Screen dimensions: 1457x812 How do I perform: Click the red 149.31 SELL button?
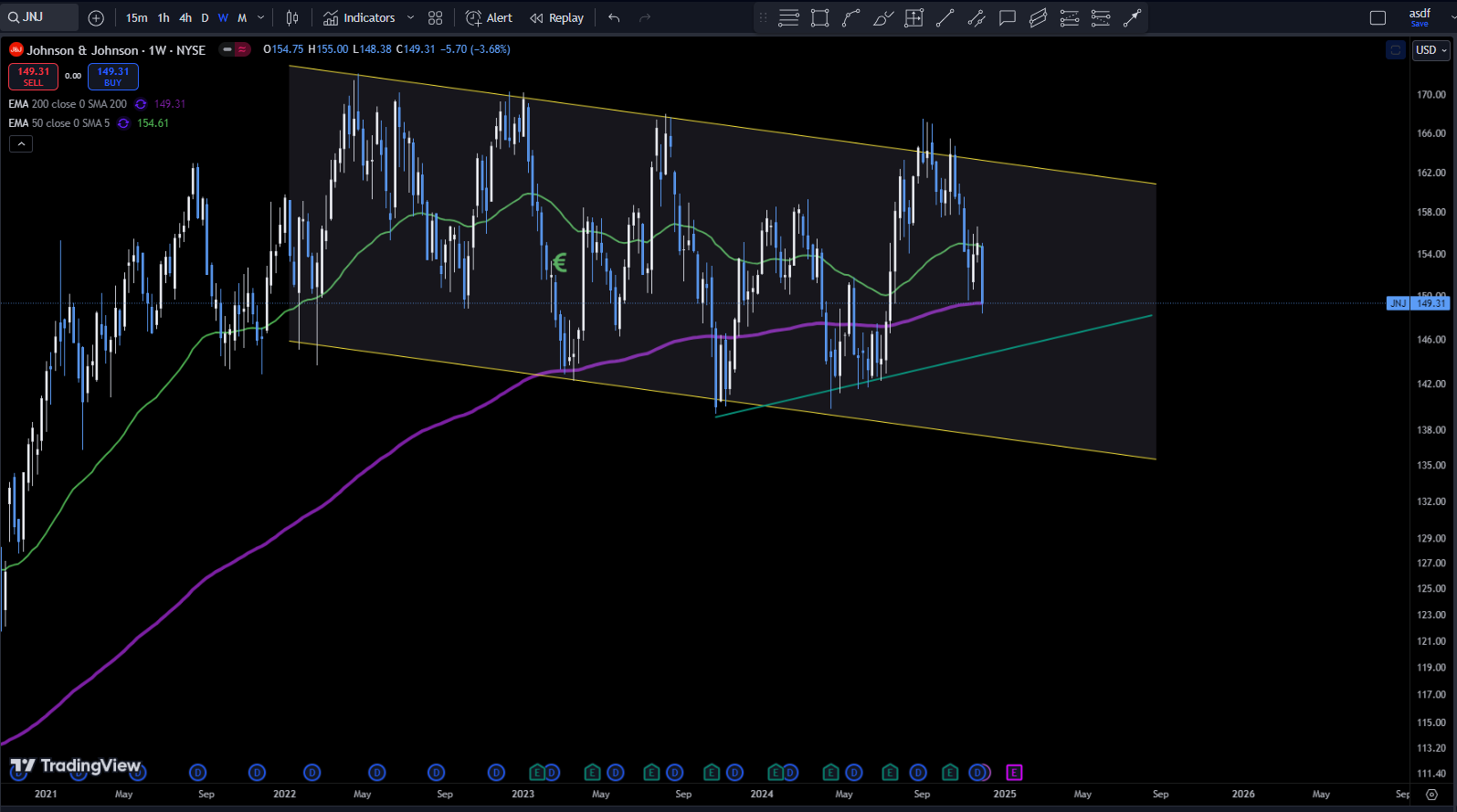[34, 77]
